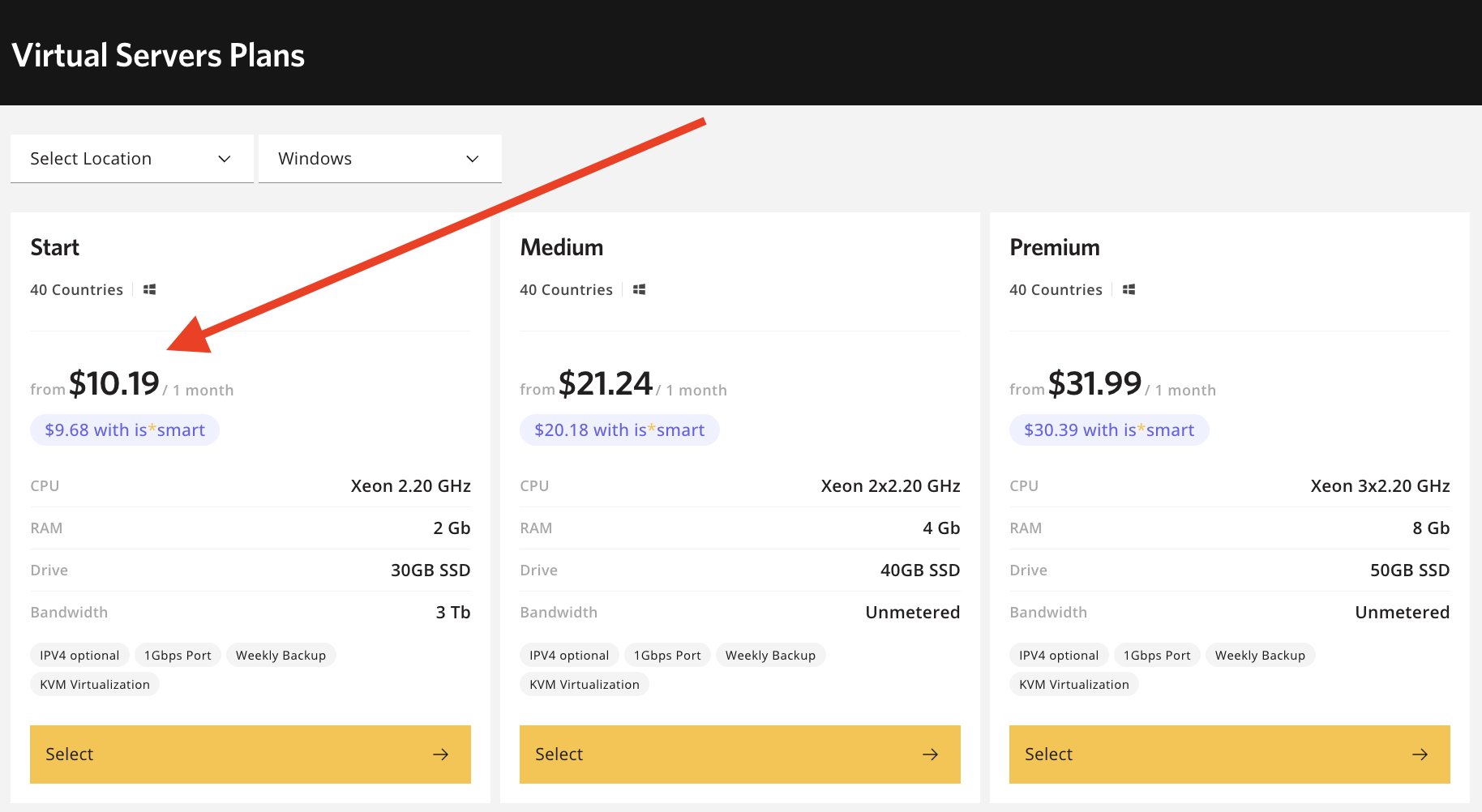Click the 1Gbps Port tag on Medium plan

pos(666,655)
